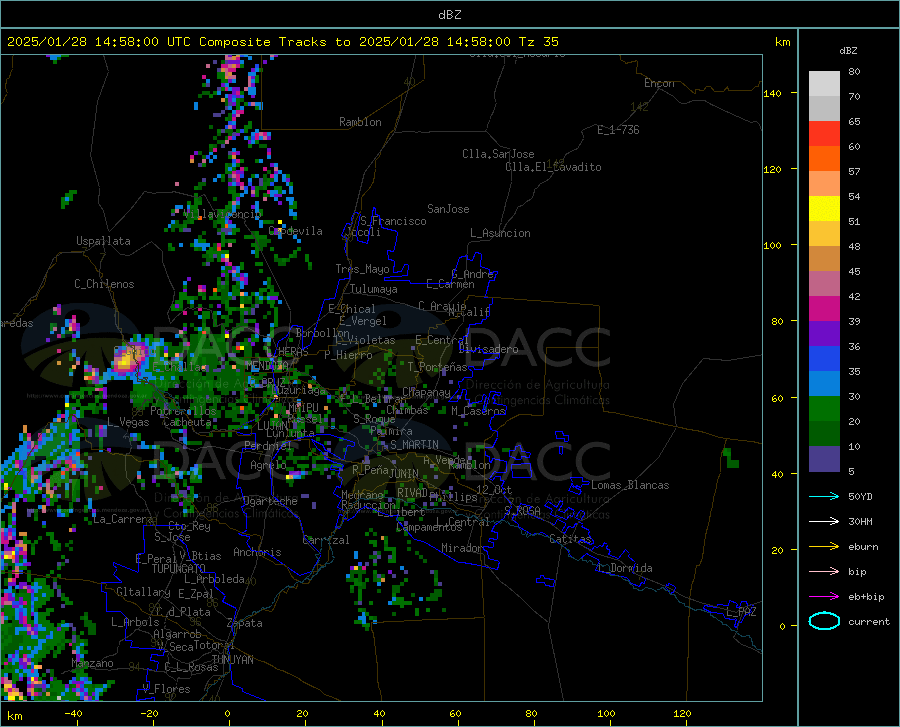Click the 'km' unit label at bottom left
The image size is (900, 727).
[14, 716]
